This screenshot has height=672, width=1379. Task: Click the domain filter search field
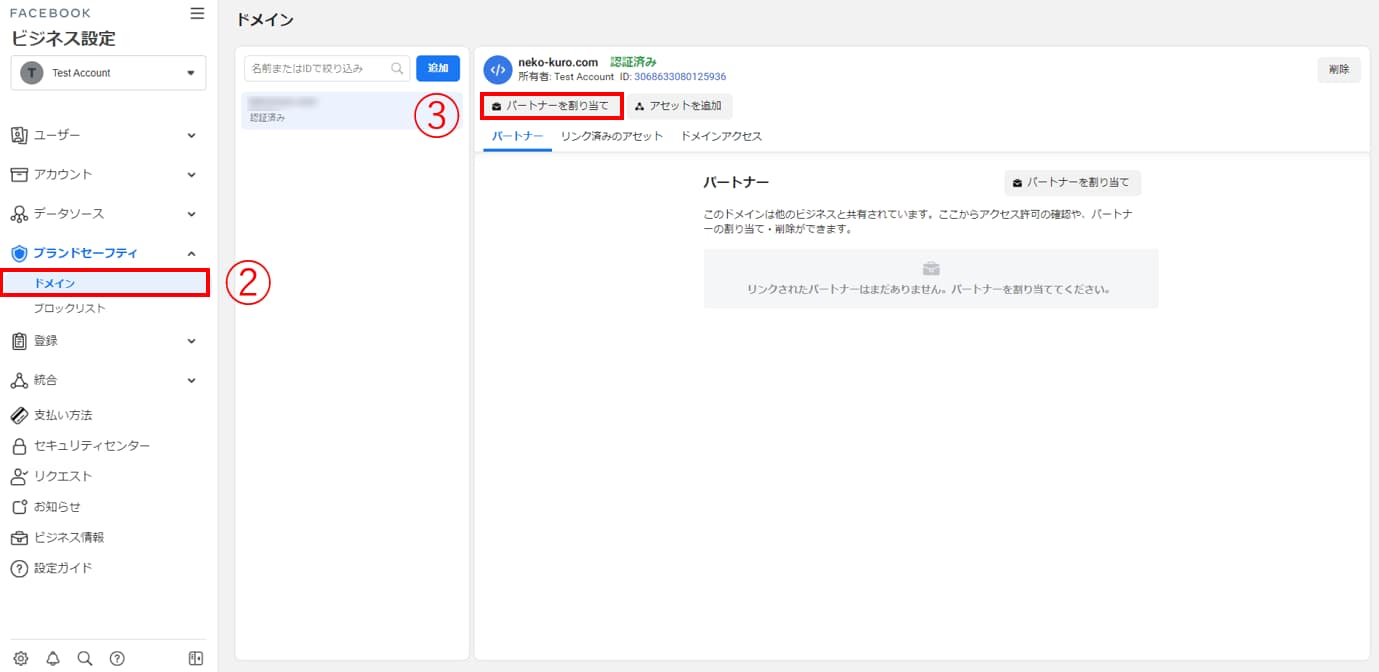coord(320,69)
